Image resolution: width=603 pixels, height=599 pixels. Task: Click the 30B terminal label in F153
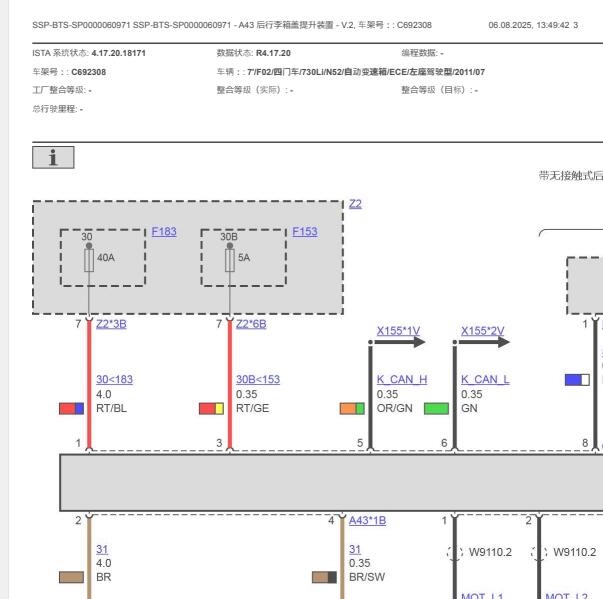tap(229, 237)
